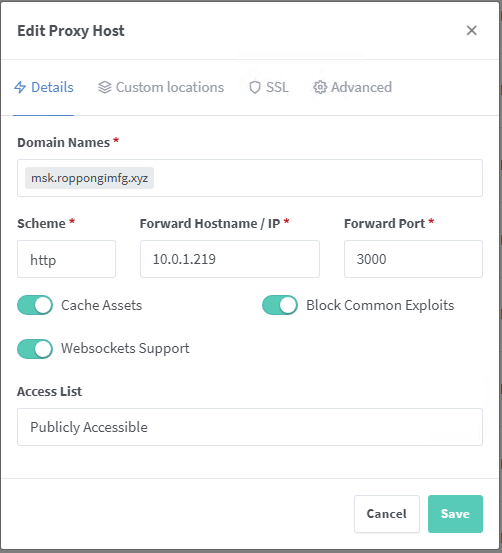Click the layers icon for Custom locations
This screenshot has height=553, width=502.
tap(104, 87)
